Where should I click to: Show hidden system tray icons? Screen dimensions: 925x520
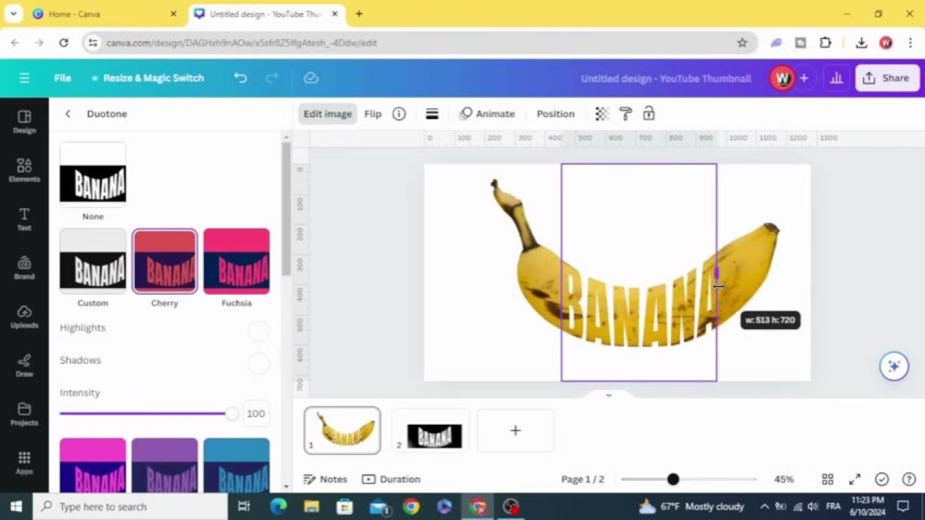765,506
